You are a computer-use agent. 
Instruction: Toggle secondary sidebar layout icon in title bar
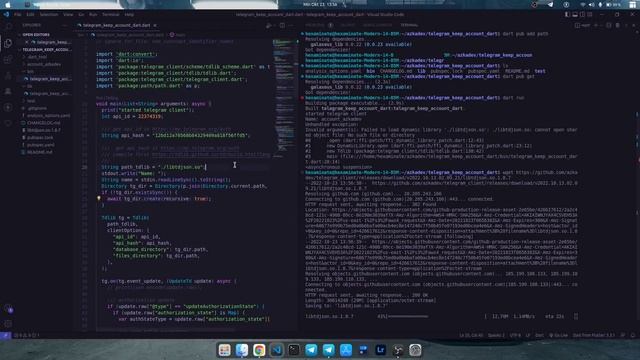click(582, 14)
